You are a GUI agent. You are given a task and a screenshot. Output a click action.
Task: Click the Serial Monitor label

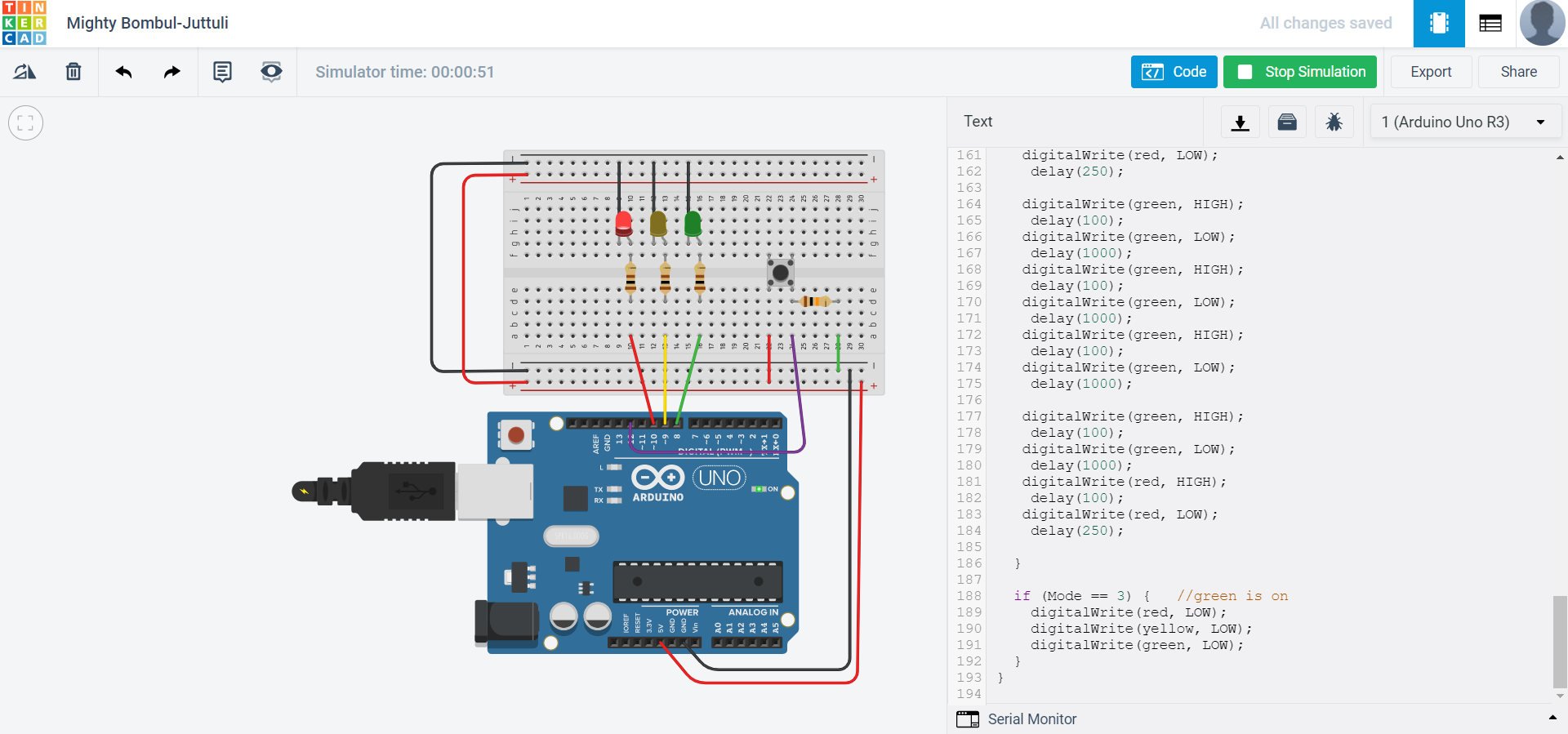[1032, 719]
